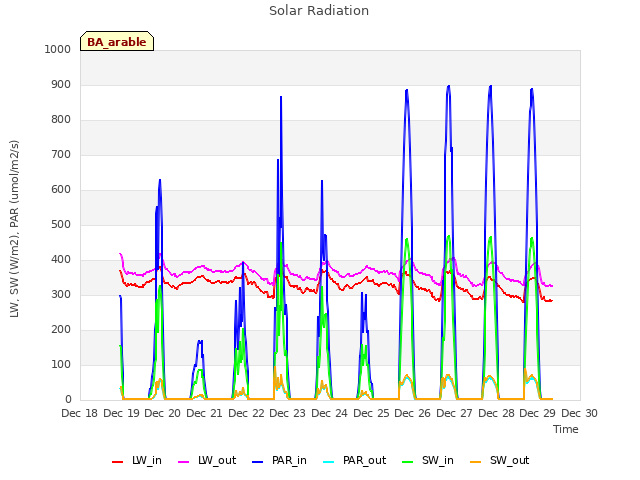The image size is (640, 480).
Task: Click the cyan PAR_out legend swatch
Action: click(x=329, y=462)
